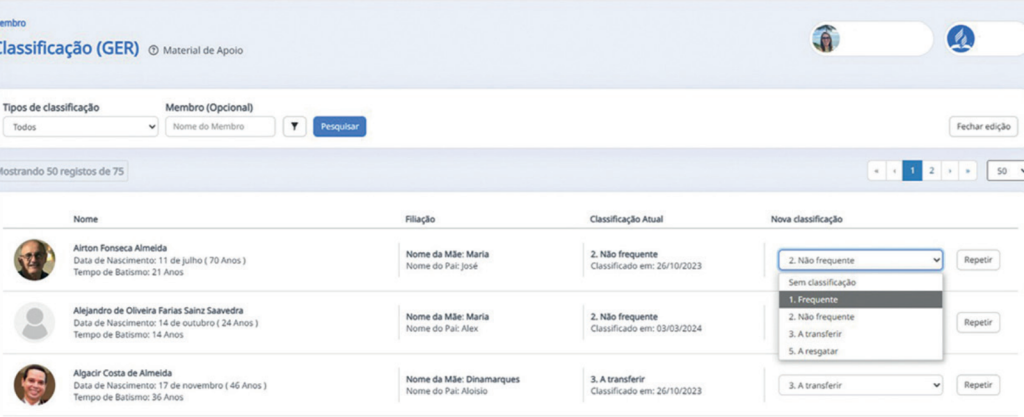Image resolution: width=1024 pixels, height=417 pixels.
Task: Click next page arrow in pagination
Action: point(949,171)
